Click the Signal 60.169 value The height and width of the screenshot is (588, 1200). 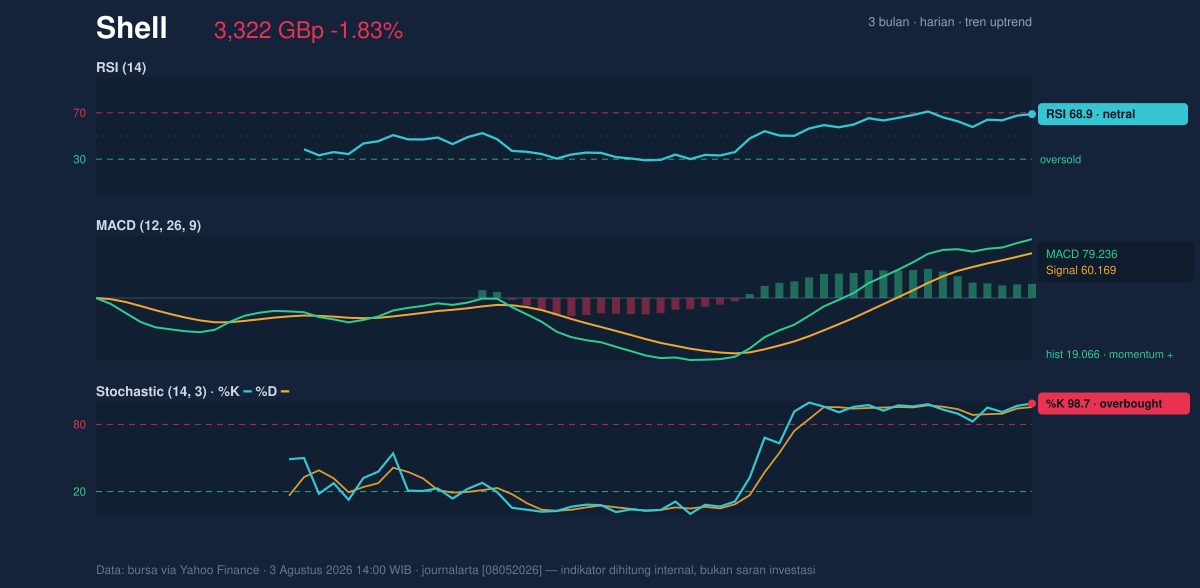tap(1081, 270)
